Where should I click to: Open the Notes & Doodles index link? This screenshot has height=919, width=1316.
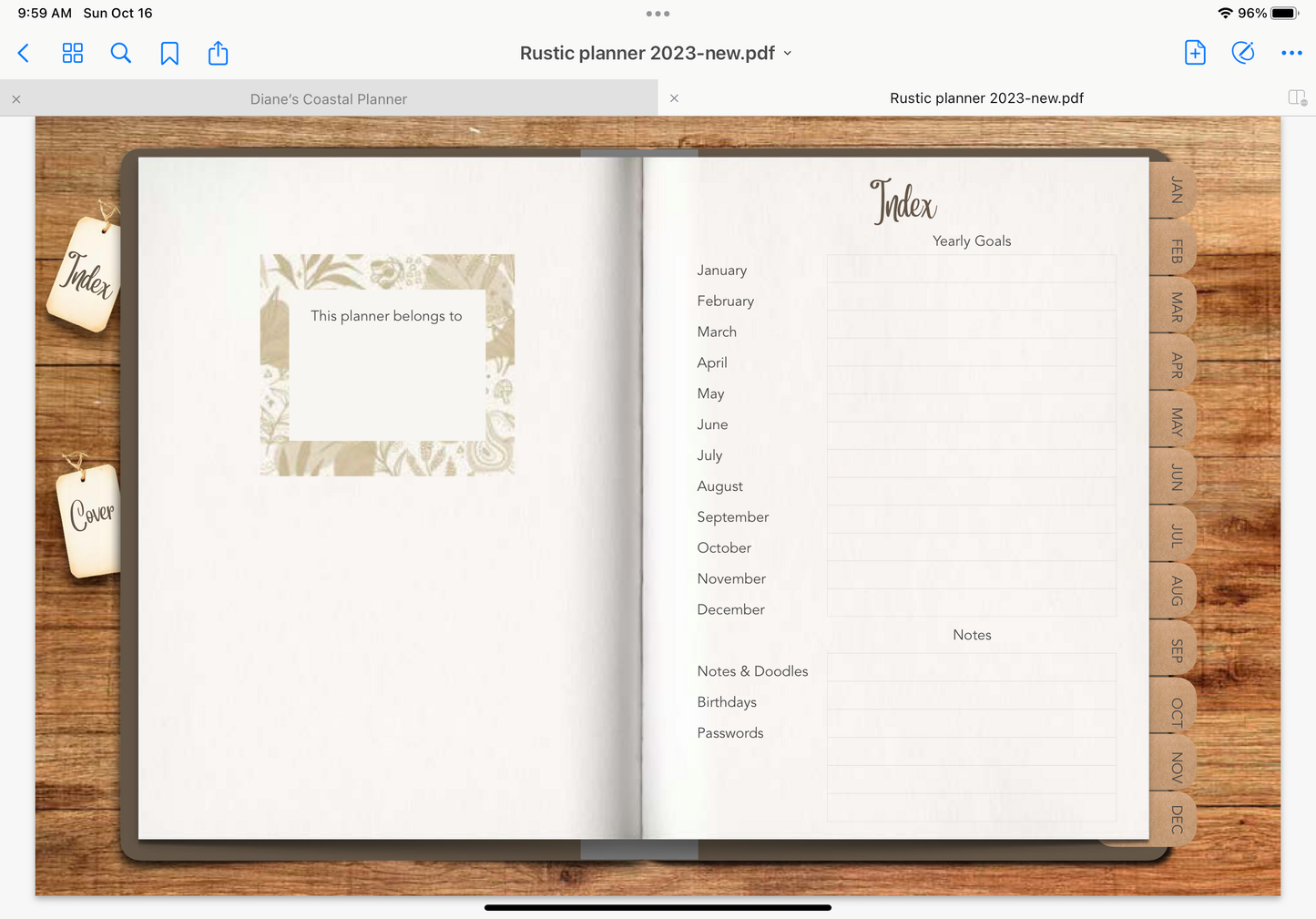point(752,671)
